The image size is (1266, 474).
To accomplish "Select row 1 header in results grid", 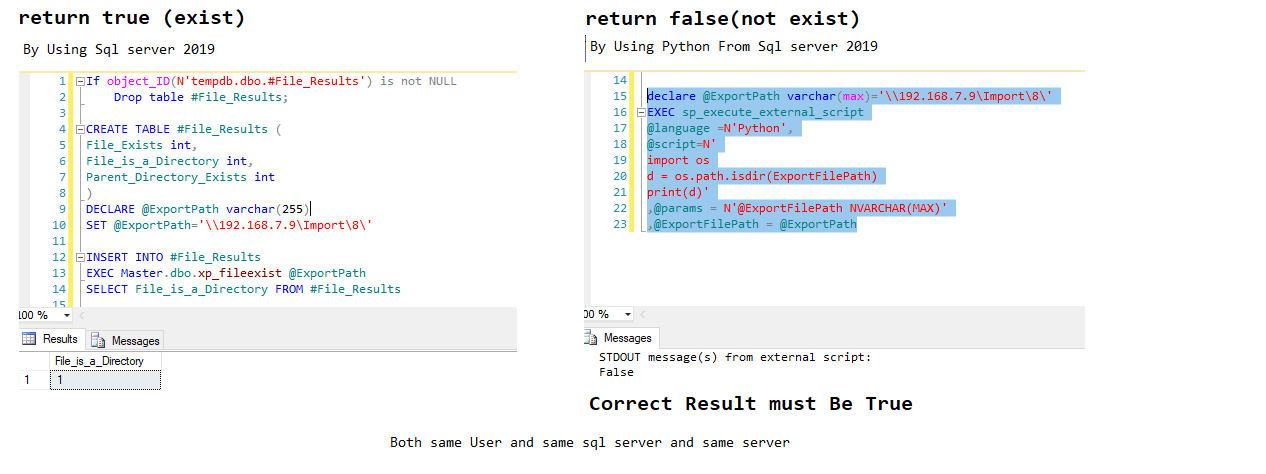I will 27,380.
